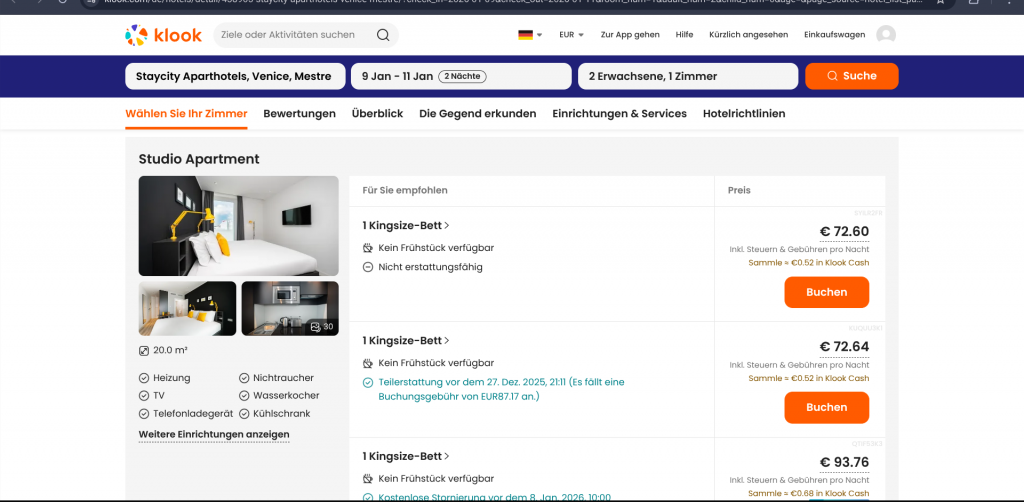Click the Klook logo
The height and width of the screenshot is (502, 1024).
(164, 35)
